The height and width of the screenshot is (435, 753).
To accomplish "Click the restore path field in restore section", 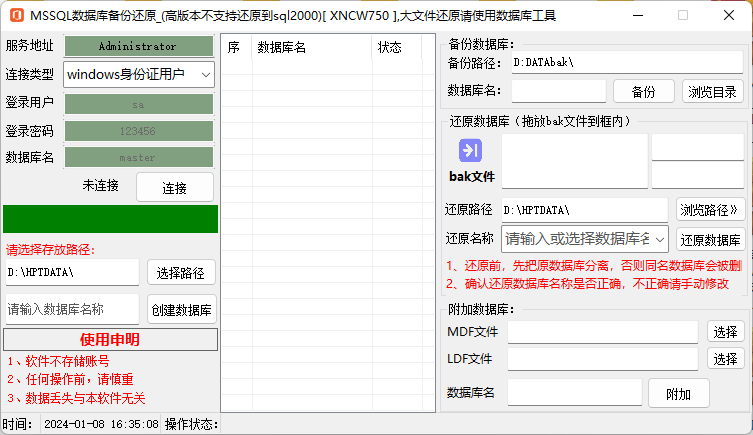I will pos(584,210).
